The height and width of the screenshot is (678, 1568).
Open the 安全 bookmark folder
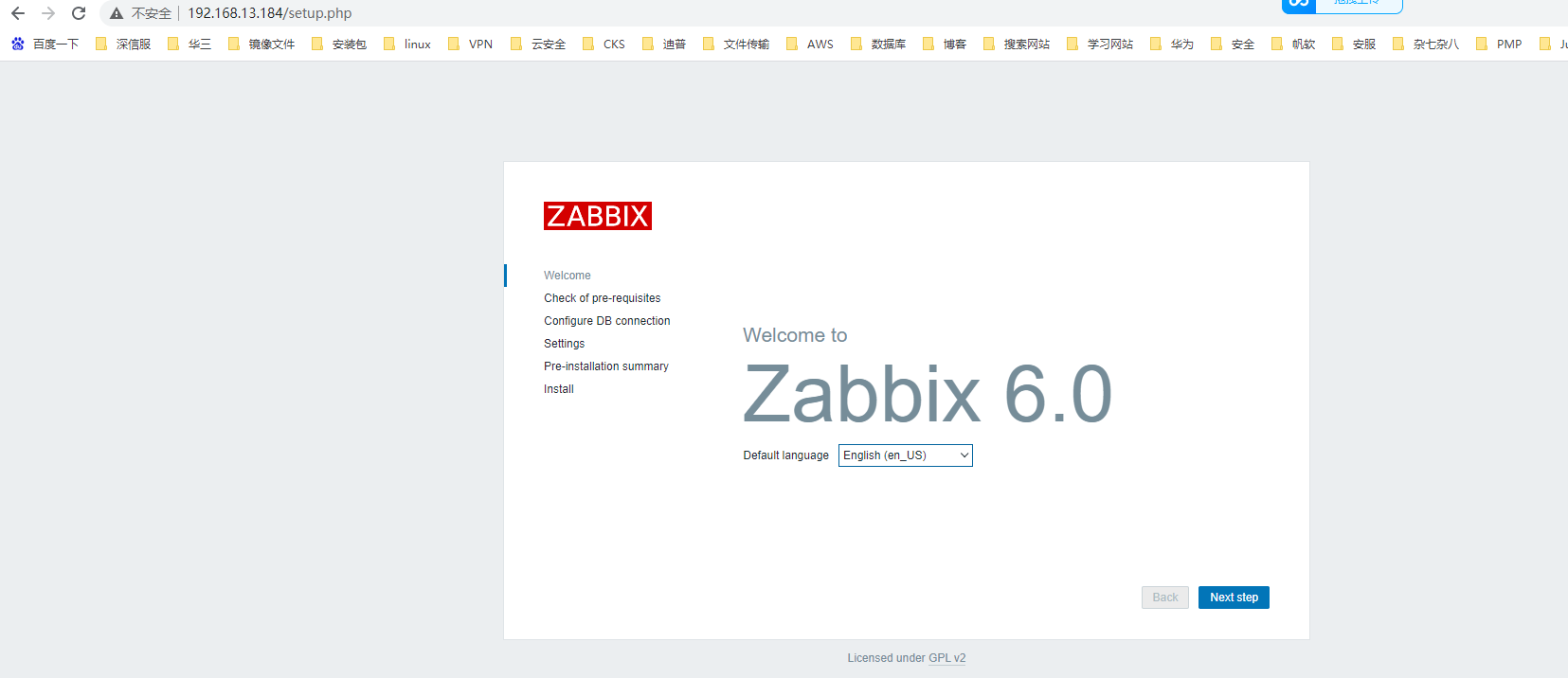point(1233,44)
